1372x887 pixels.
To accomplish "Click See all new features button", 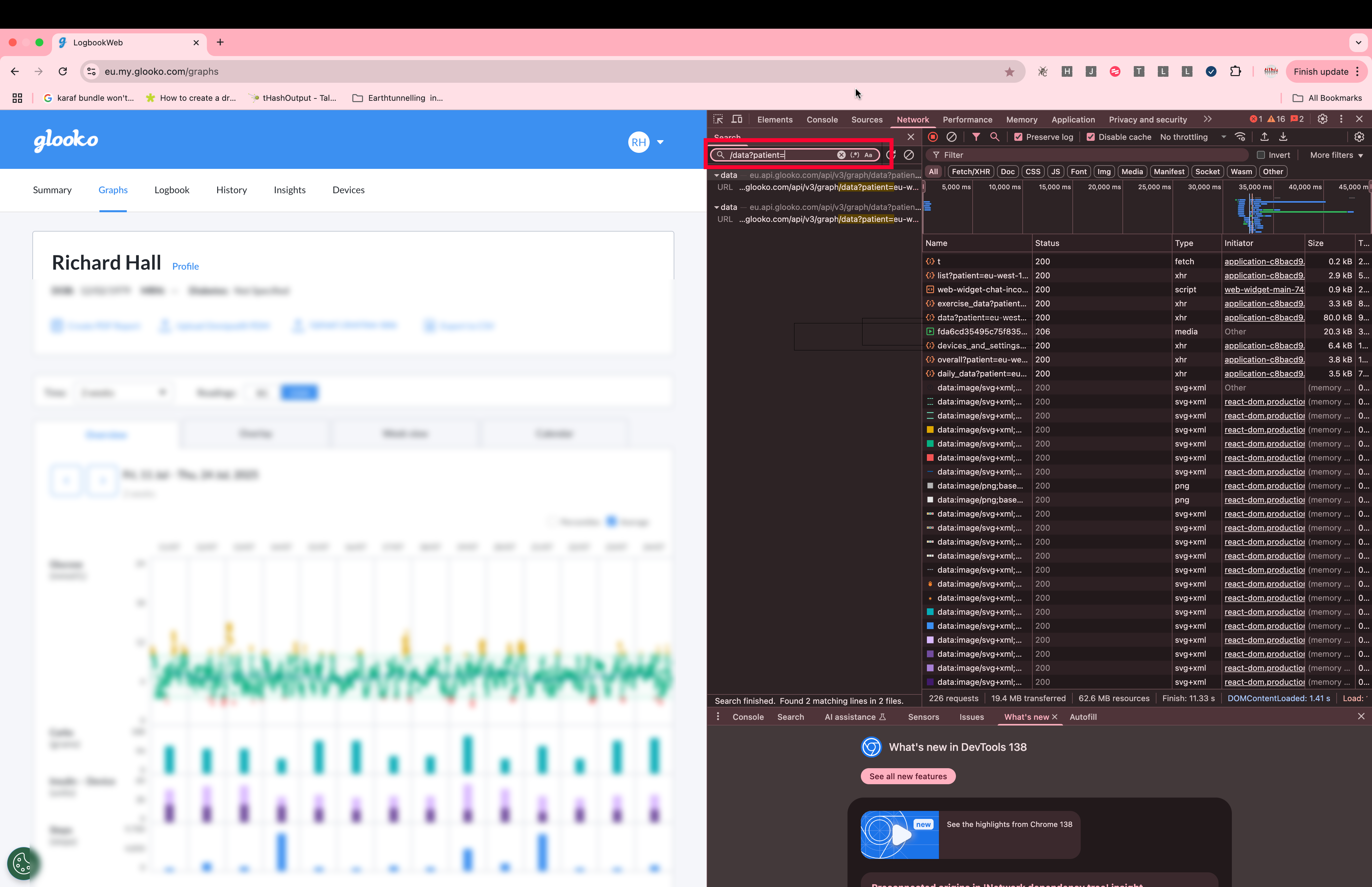I will pyautogui.click(x=908, y=777).
